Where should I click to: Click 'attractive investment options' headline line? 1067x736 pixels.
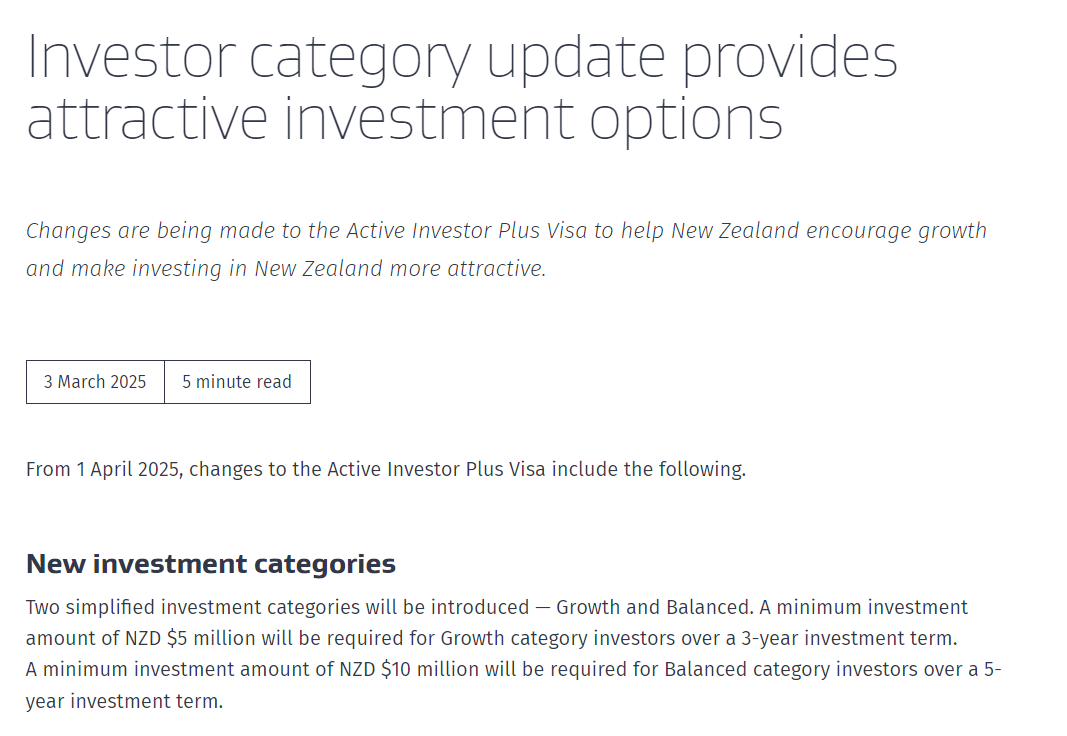click(x=404, y=119)
